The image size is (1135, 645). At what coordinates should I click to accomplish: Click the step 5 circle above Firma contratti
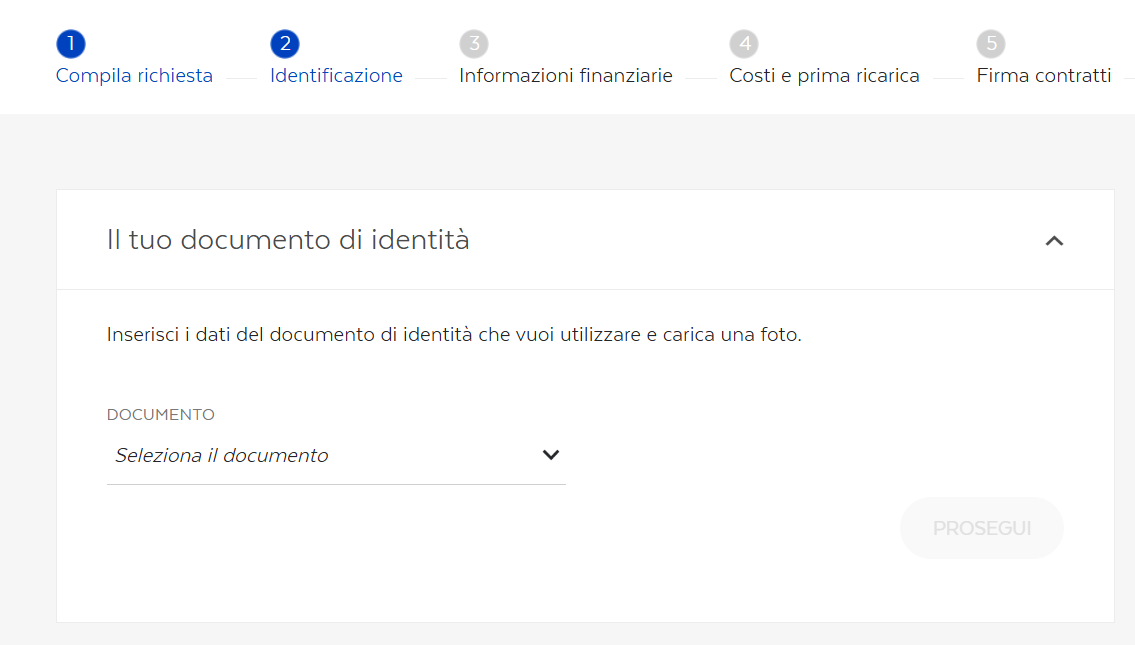(x=990, y=43)
